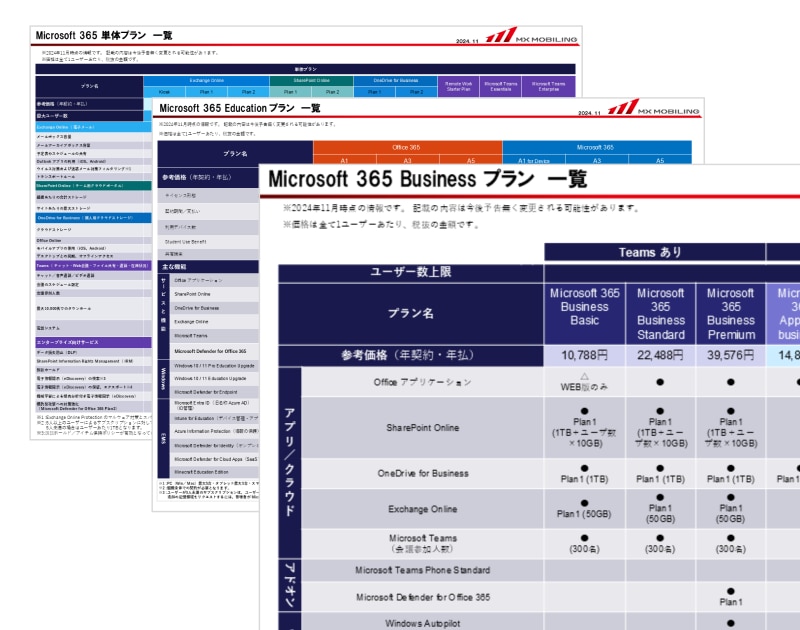Click the "Windows 10 / 11 Pro Education Upgrade" row
The height and width of the screenshot is (630, 800).
[214, 366]
